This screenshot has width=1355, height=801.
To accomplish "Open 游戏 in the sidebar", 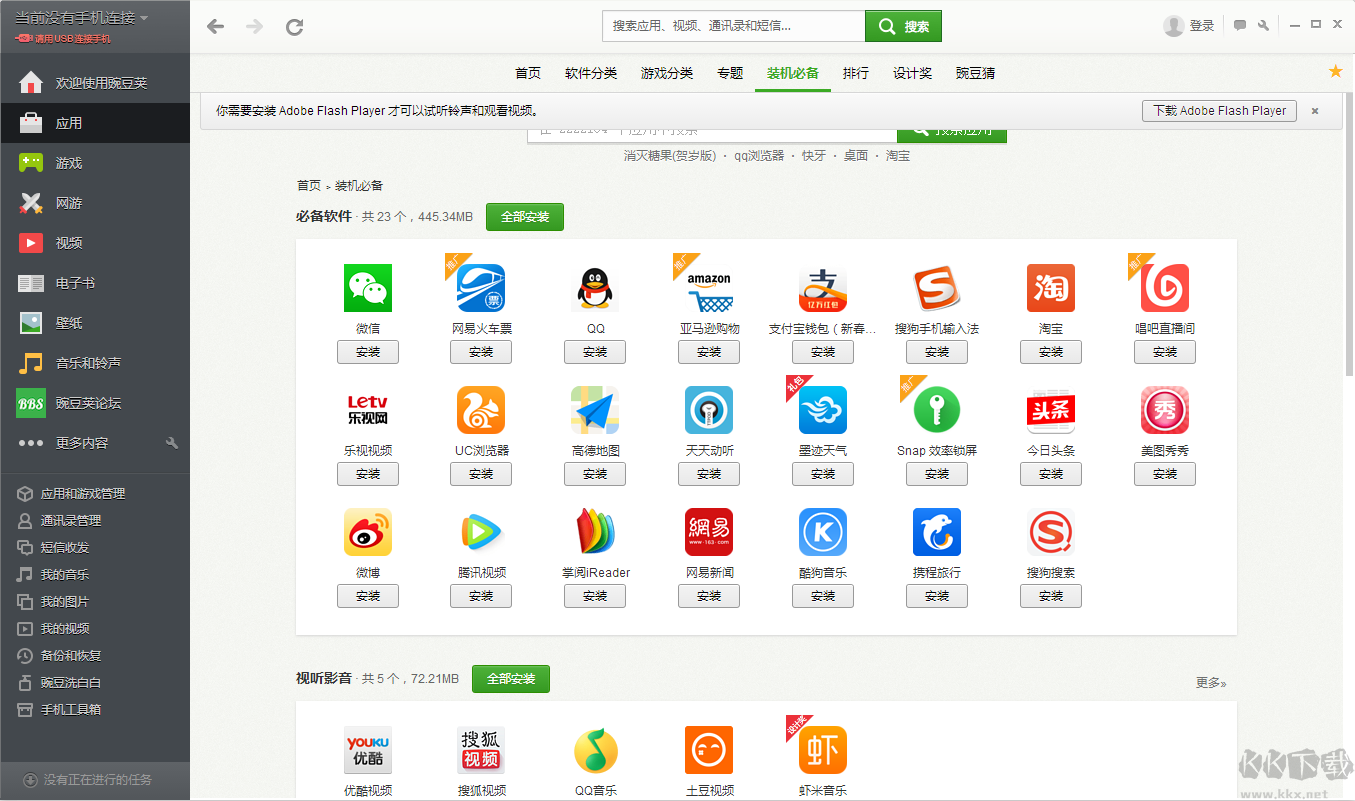I will tap(95, 163).
